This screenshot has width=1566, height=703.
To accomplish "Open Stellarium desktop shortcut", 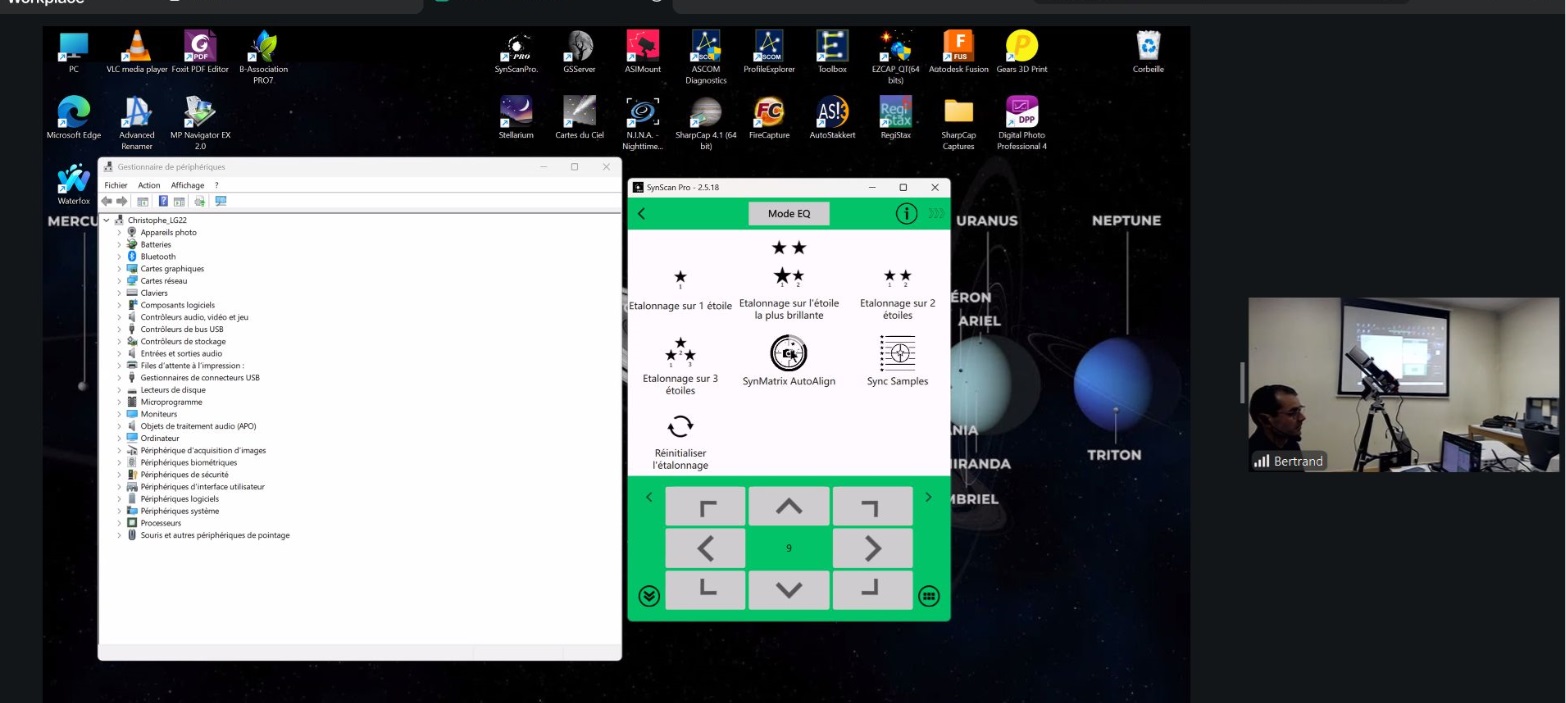I will pos(516,112).
